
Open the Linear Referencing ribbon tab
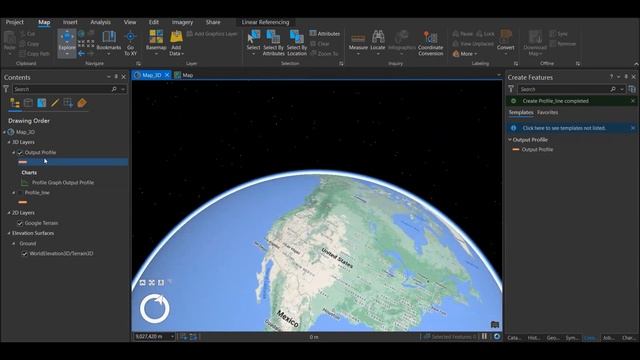tap(265, 22)
